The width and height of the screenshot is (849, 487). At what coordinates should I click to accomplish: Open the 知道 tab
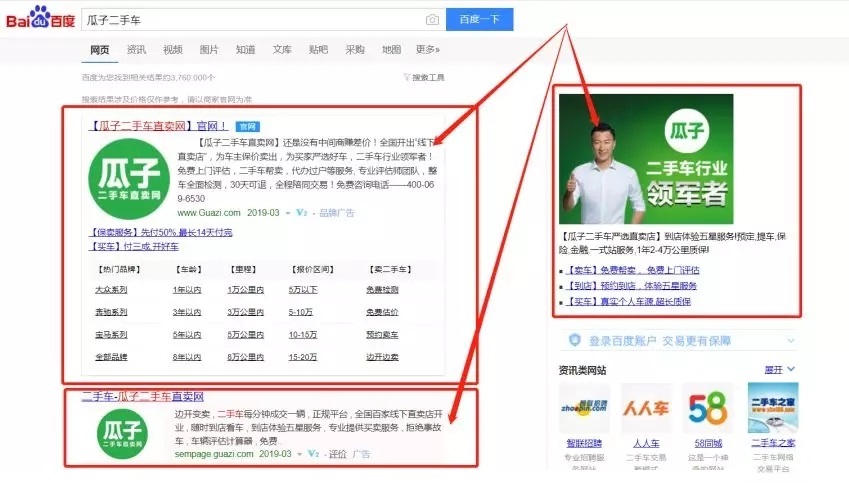point(245,50)
